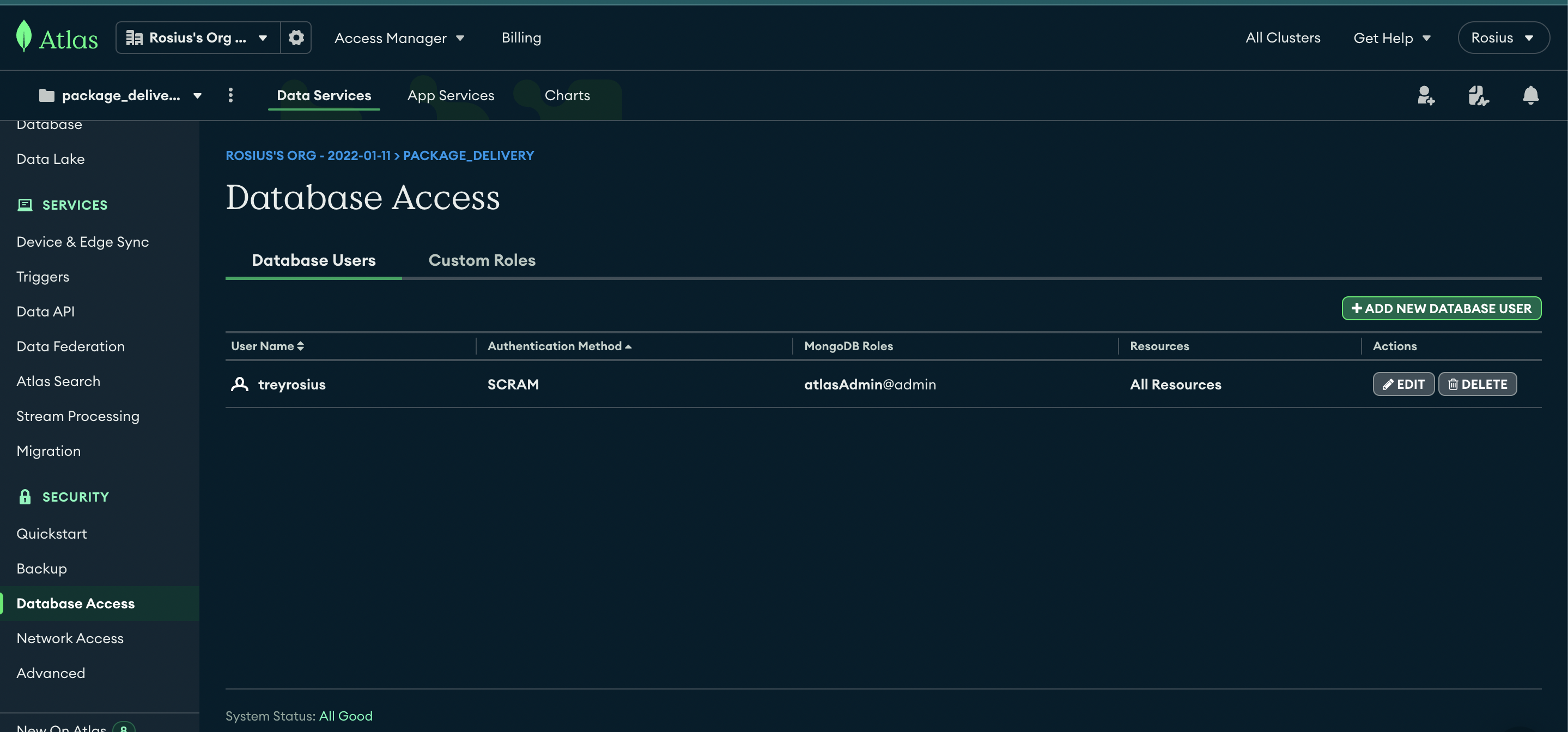
Task: Toggle Authentication Method sort order
Action: [x=628, y=346]
